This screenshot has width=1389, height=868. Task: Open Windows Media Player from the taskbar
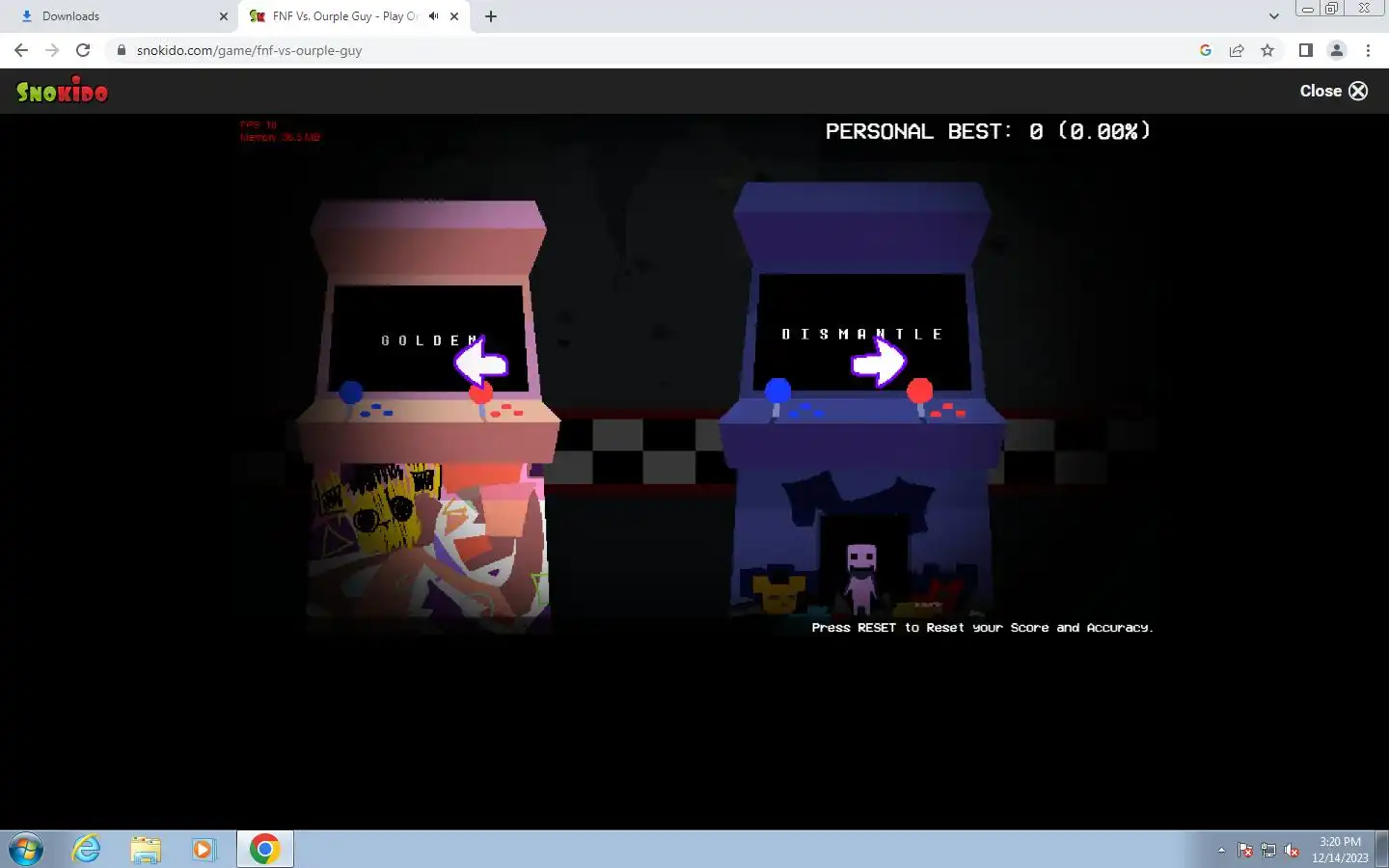[203, 850]
